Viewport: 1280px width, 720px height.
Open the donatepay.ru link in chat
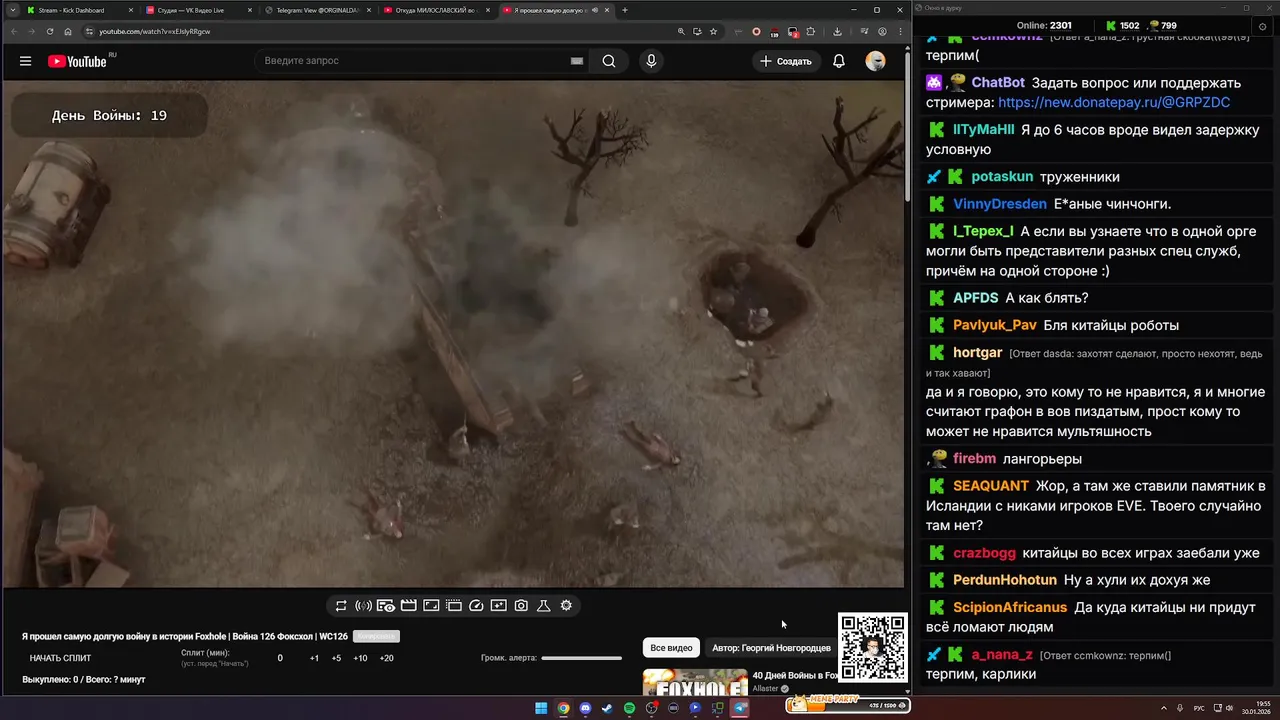[x=1114, y=102]
